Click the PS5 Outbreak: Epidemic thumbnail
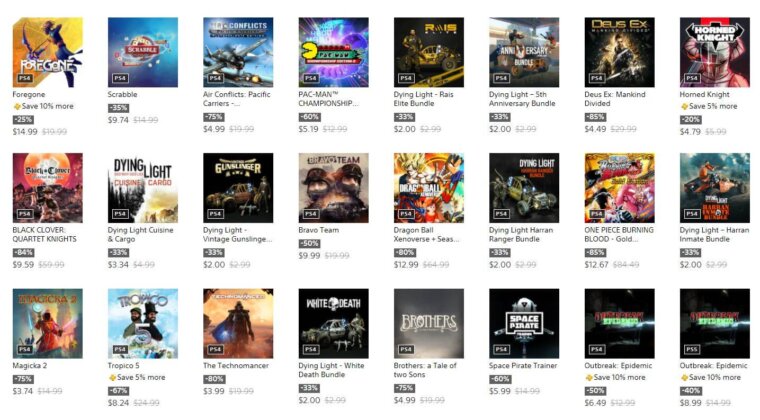Viewport: 760px width, 420px height. pos(714,324)
